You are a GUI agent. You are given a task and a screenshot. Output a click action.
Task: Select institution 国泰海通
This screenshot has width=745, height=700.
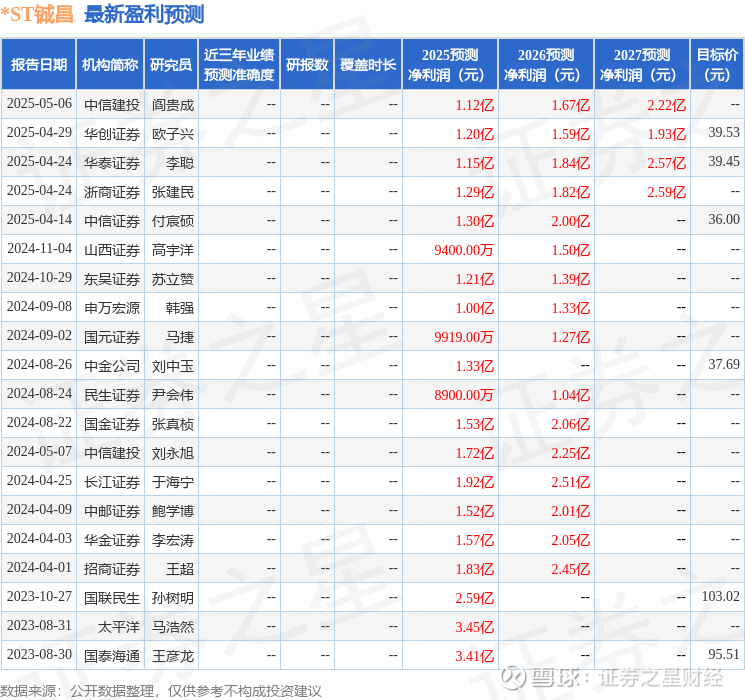tap(112, 656)
